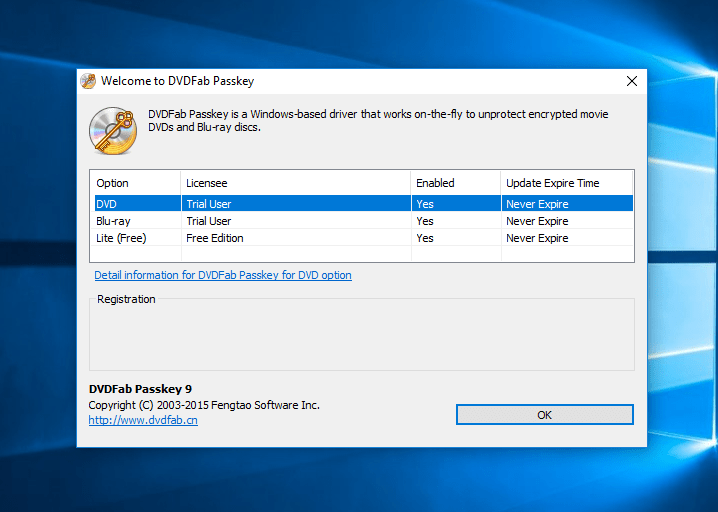Click the large disc and key logo
The image size is (718, 512).
click(x=113, y=131)
